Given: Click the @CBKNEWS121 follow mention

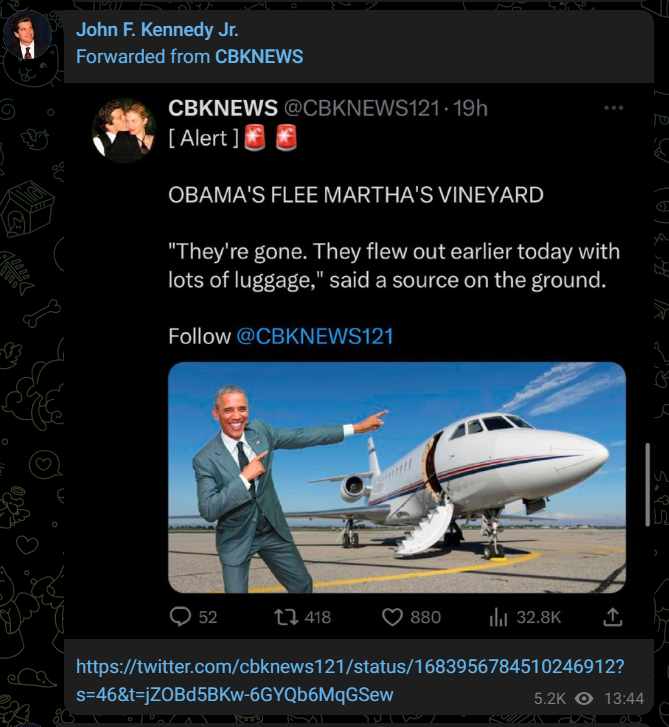Looking at the screenshot, I should coord(315,336).
